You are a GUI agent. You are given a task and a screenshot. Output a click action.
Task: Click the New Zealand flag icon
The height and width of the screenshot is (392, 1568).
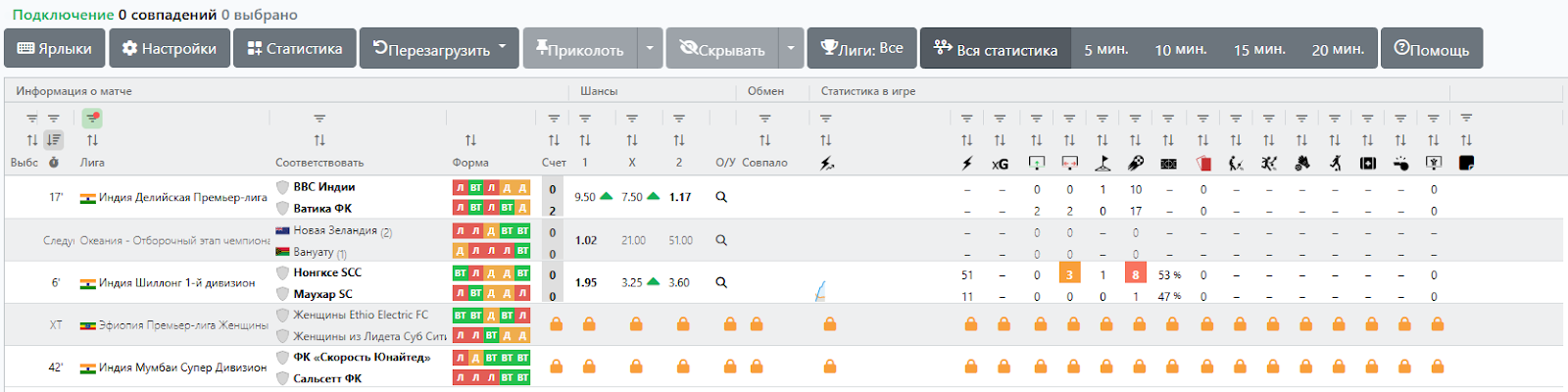(x=282, y=231)
